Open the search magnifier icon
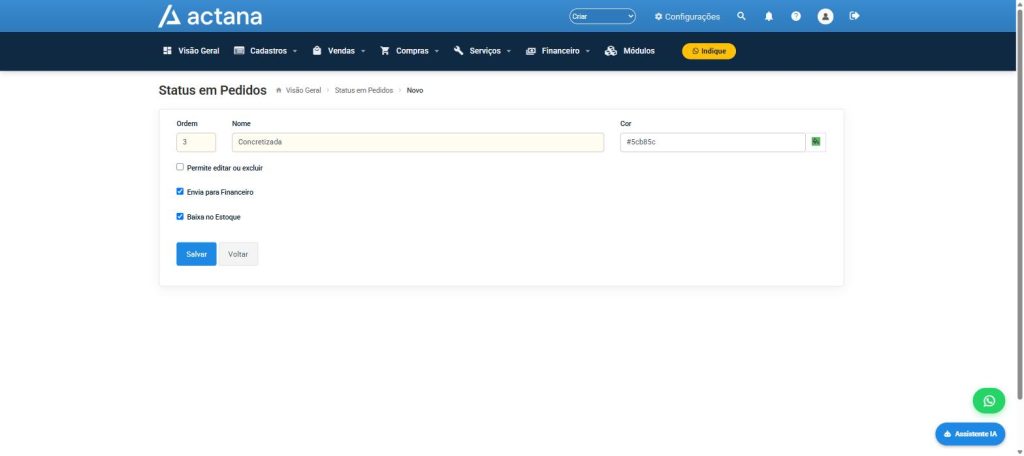 tap(741, 16)
